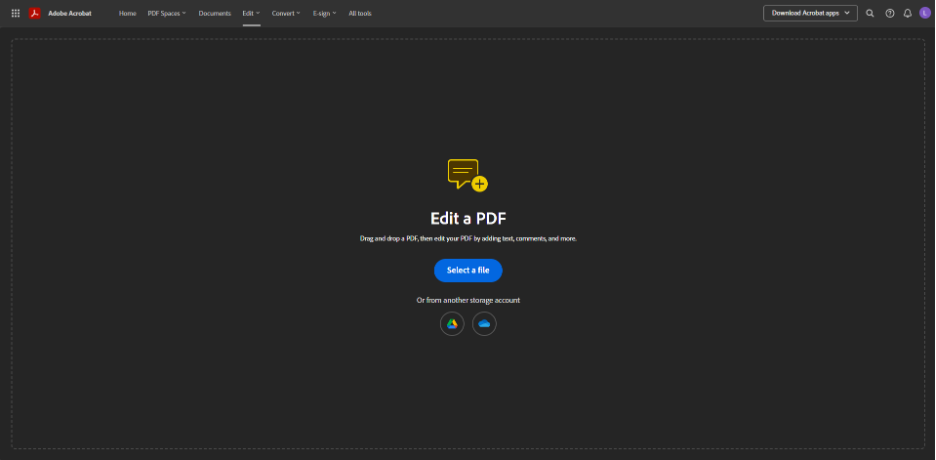Click the Select a file button

[x=468, y=270]
